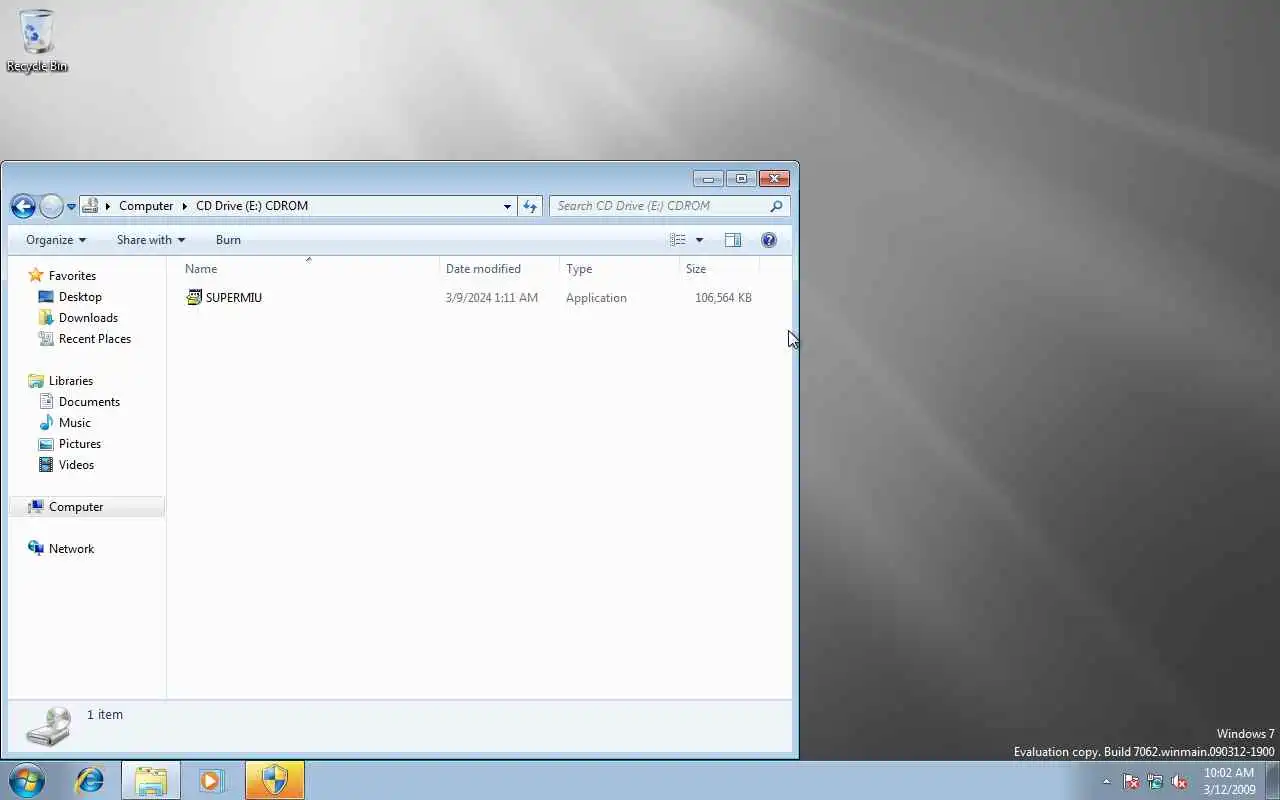Click the CD drive icon in details pane
Viewport: 1280px width, 800px height.
coord(48,726)
